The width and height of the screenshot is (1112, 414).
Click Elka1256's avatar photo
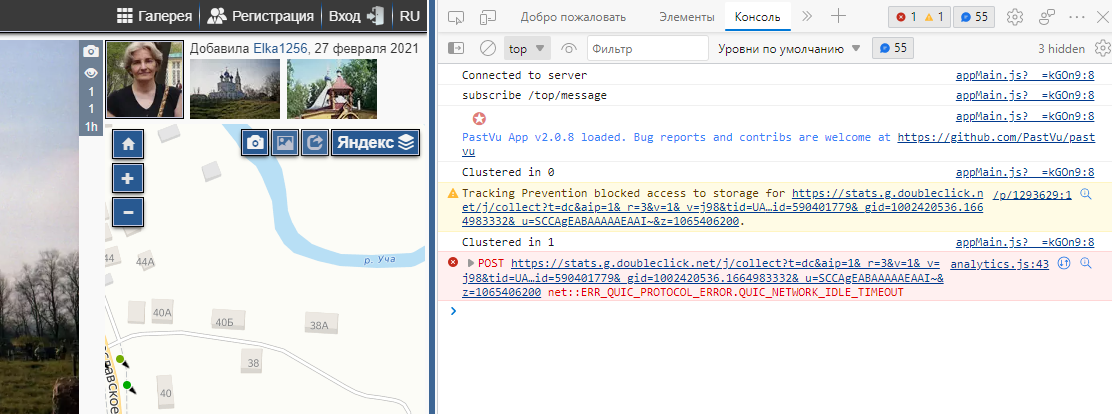(x=145, y=79)
